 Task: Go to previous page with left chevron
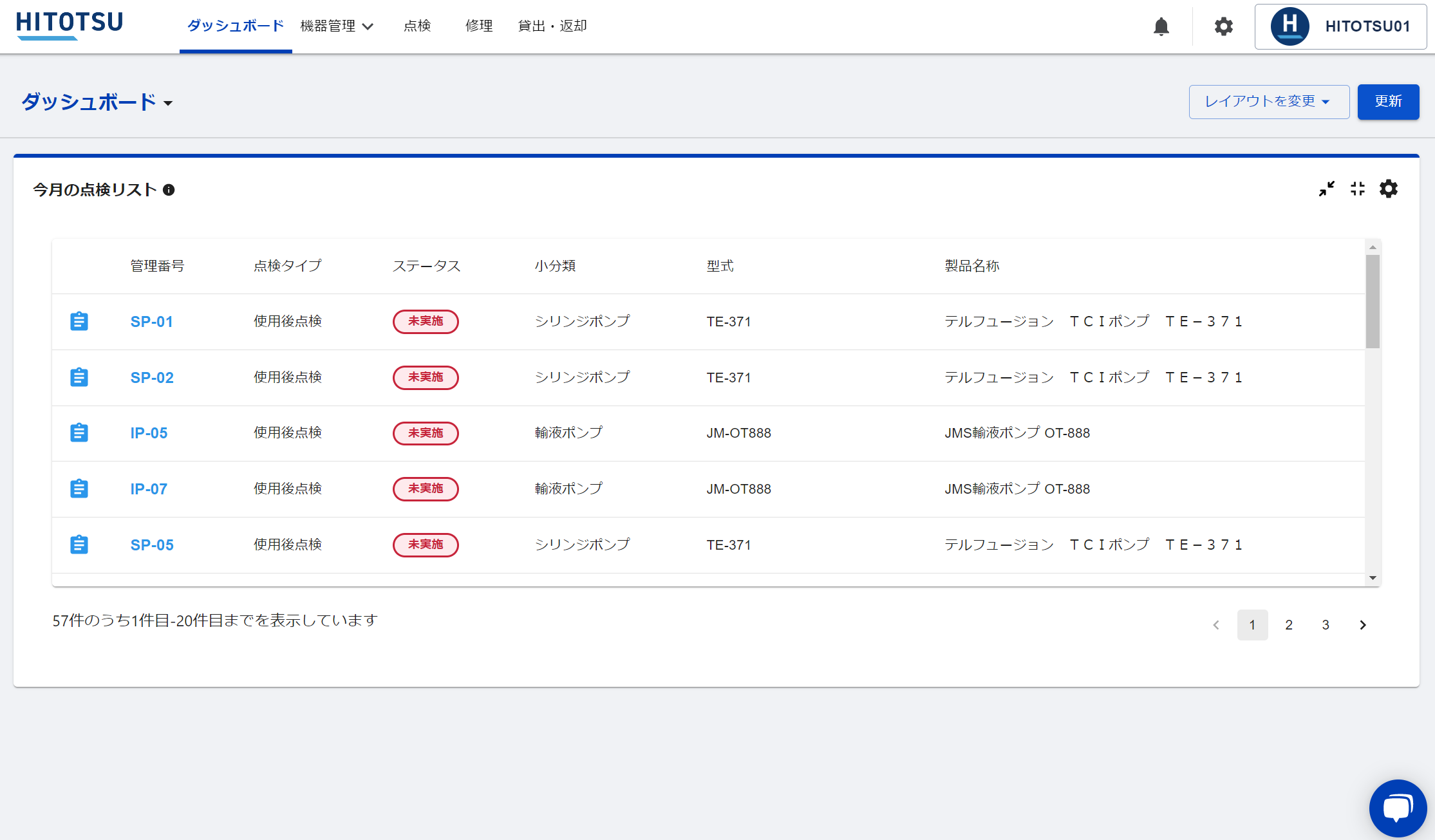pyautogui.click(x=1216, y=625)
